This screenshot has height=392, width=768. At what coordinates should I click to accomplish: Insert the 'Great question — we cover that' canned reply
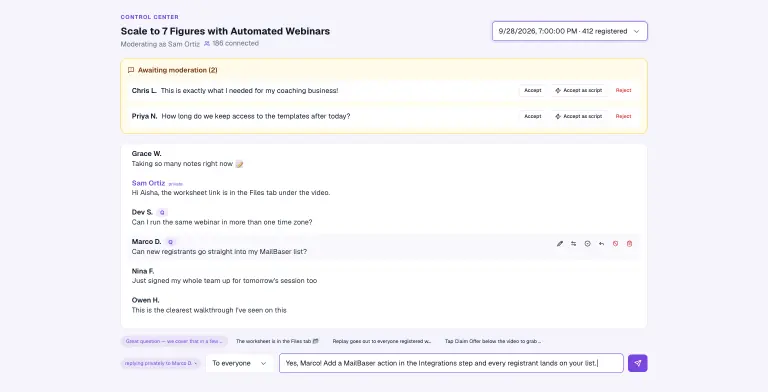pos(174,341)
